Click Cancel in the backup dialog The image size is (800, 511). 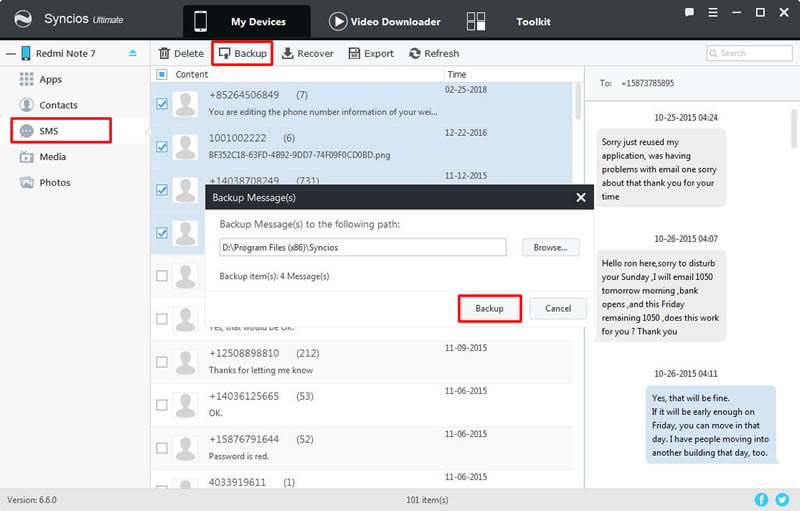tap(558, 309)
